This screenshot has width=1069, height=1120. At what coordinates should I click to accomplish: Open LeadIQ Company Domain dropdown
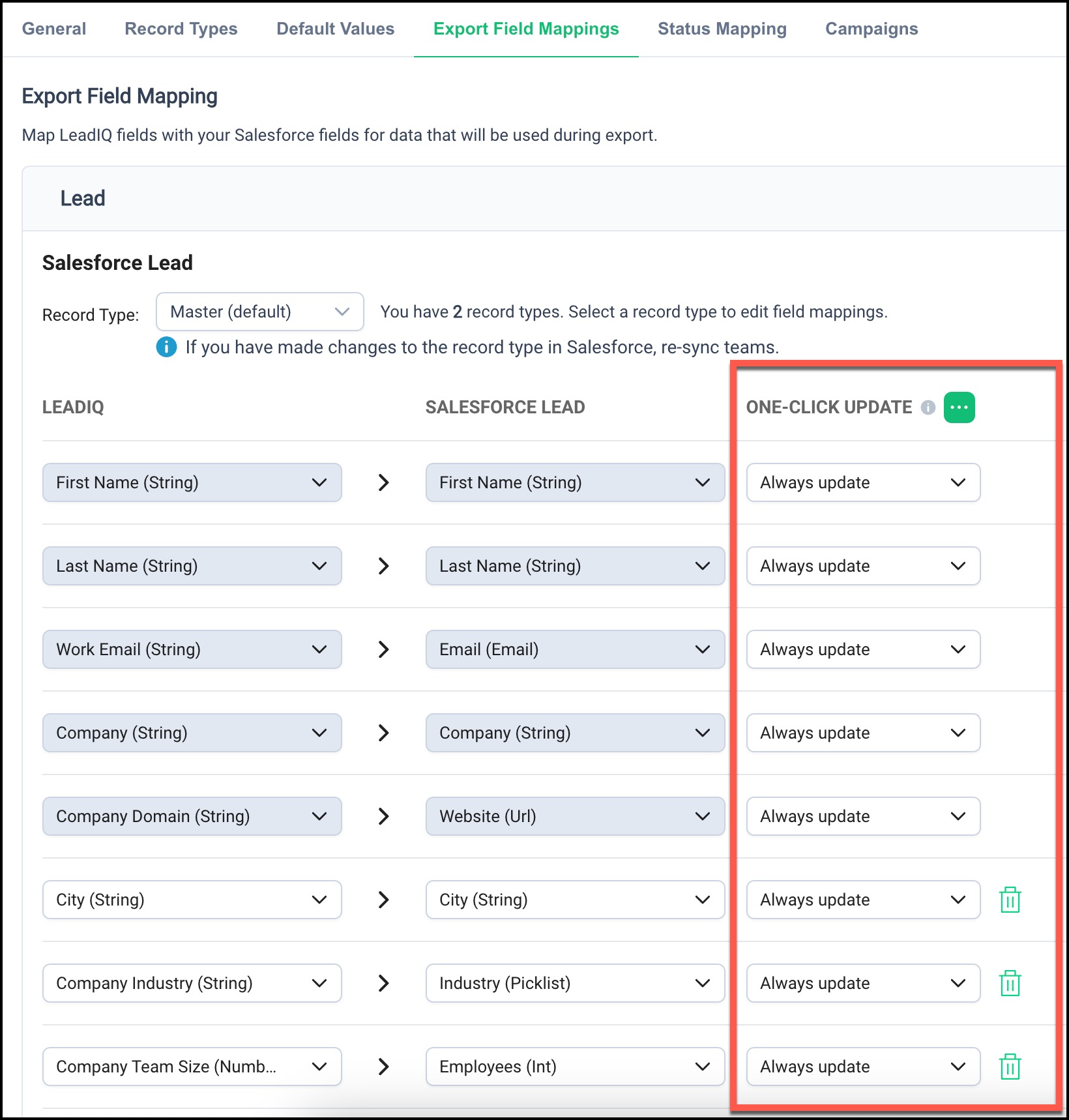(192, 816)
